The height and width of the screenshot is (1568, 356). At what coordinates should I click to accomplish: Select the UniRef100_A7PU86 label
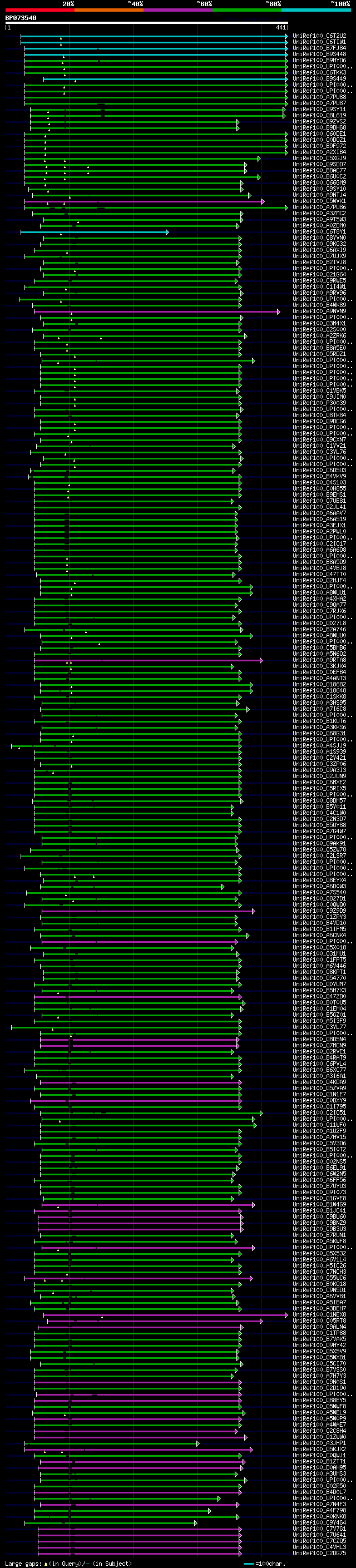(319, 207)
